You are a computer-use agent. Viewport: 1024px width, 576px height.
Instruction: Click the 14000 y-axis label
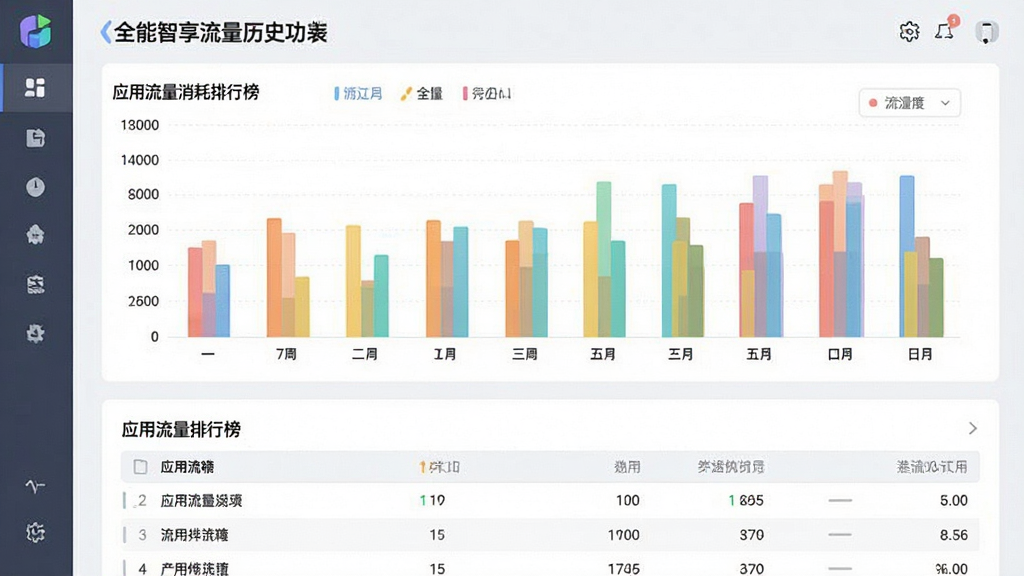click(140, 160)
